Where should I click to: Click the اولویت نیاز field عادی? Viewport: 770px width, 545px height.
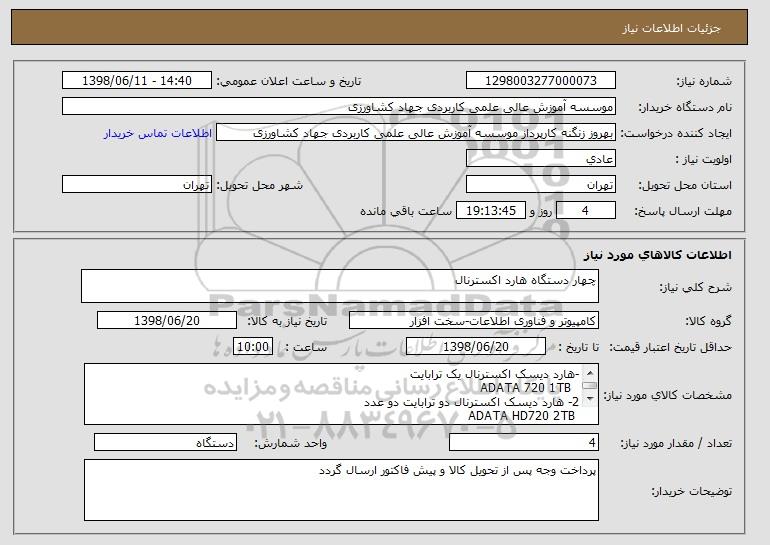(541, 159)
